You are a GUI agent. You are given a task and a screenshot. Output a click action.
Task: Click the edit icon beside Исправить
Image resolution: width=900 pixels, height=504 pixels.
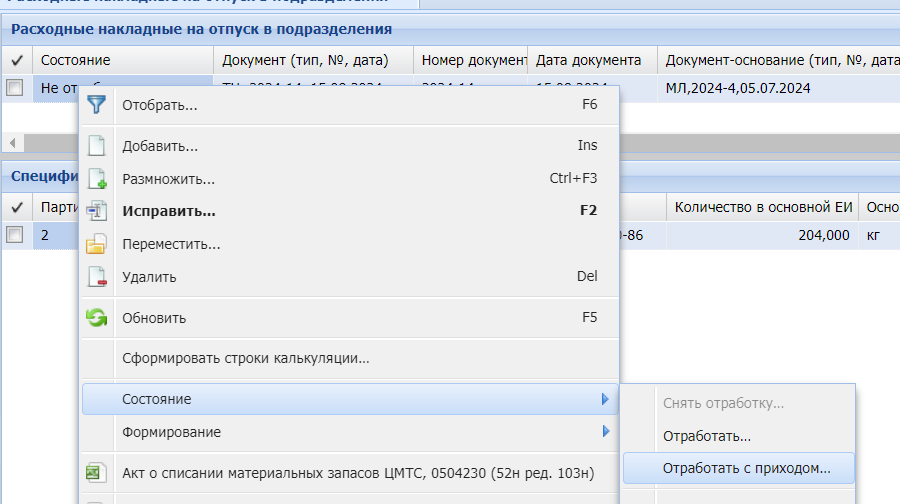click(97, 211)
